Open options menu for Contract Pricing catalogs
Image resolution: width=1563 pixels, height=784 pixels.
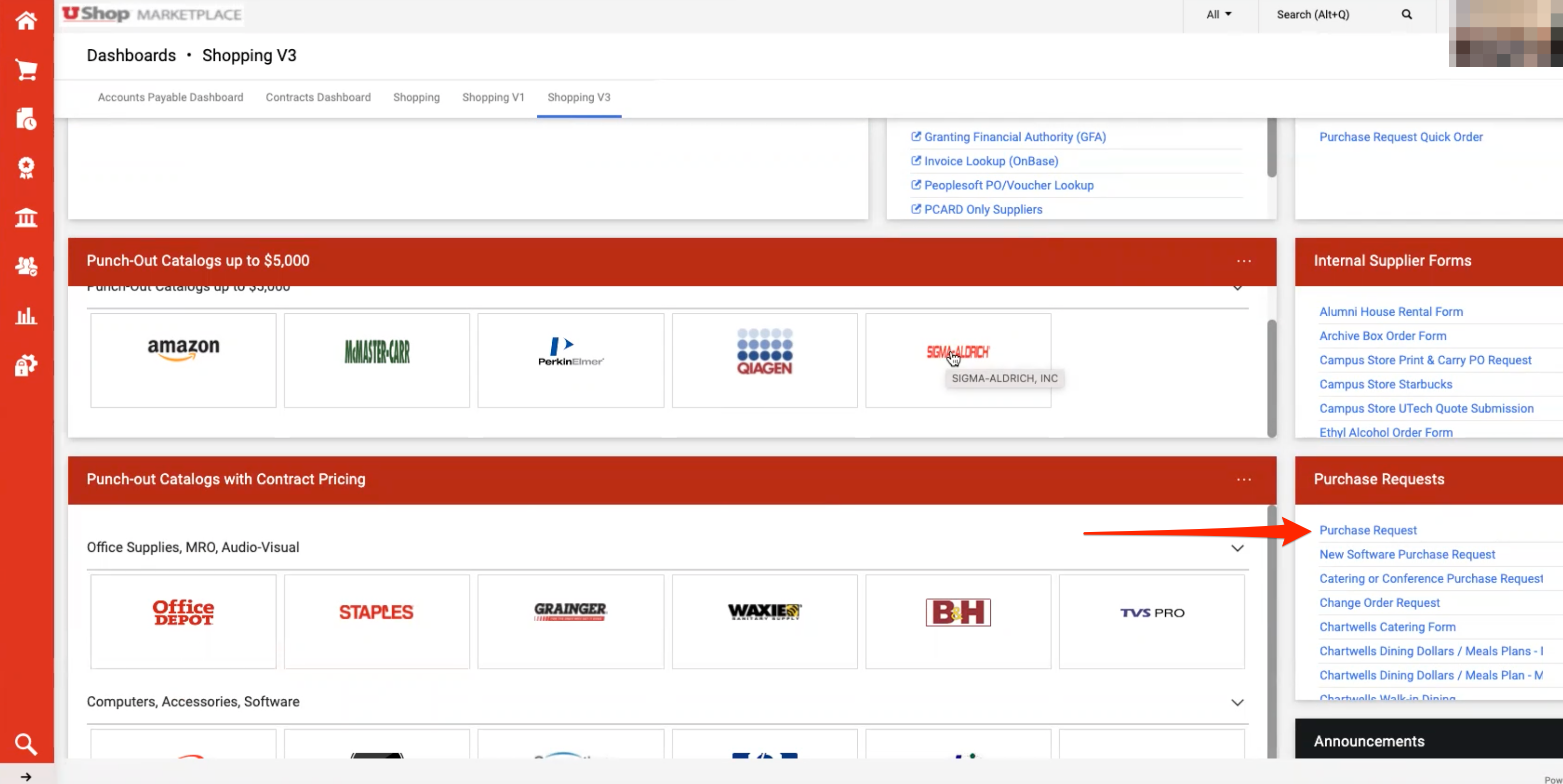(1244, 479)
